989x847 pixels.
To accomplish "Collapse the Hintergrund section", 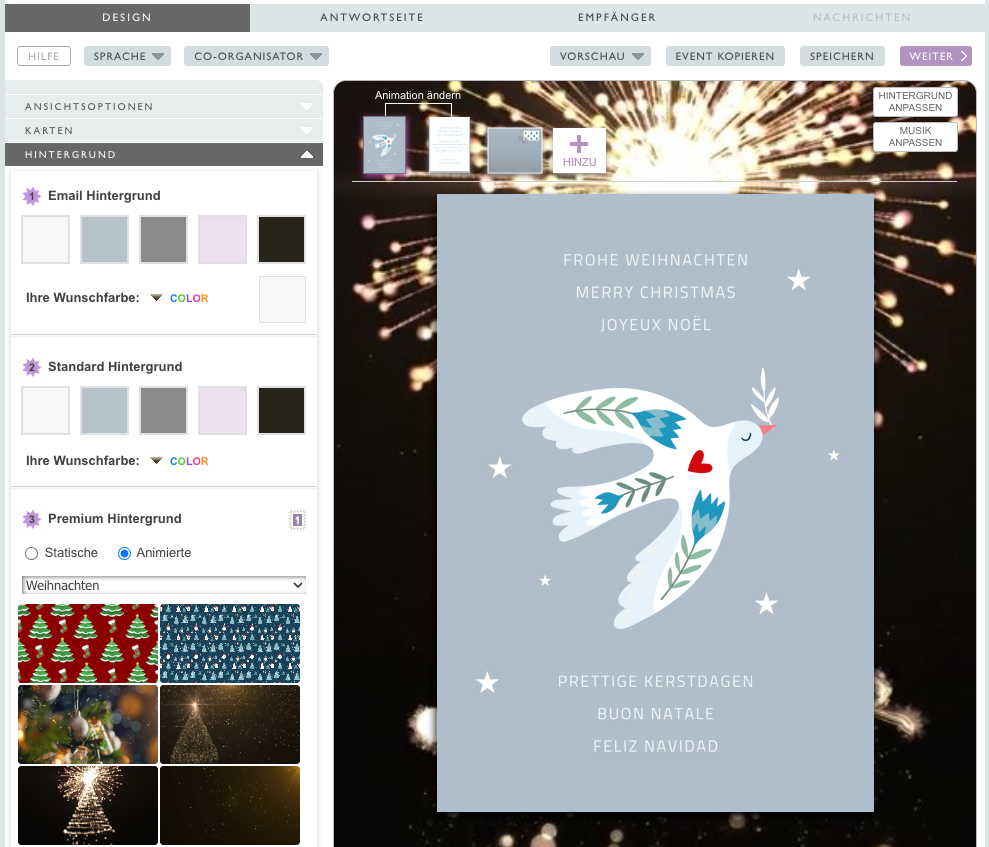I will (x=164, y=155).
